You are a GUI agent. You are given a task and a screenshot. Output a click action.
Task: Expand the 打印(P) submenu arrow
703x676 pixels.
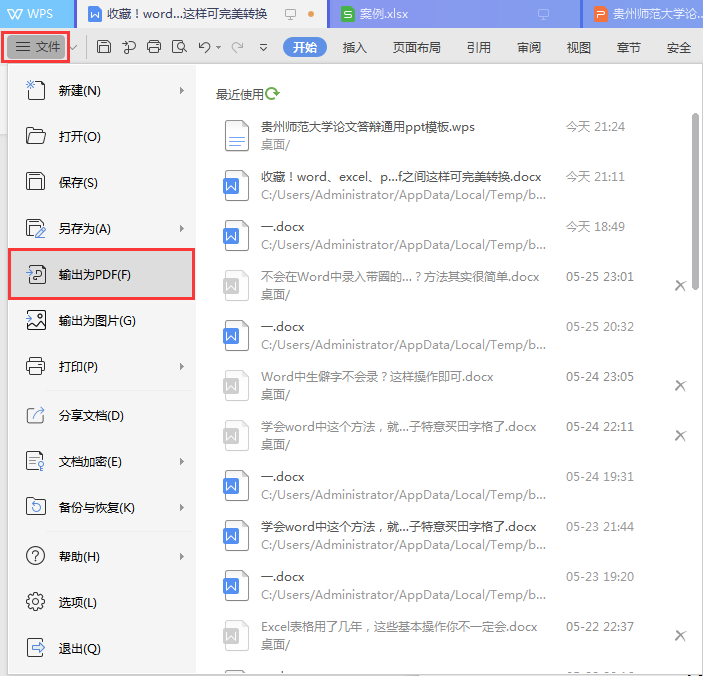(x=182, y=367)
